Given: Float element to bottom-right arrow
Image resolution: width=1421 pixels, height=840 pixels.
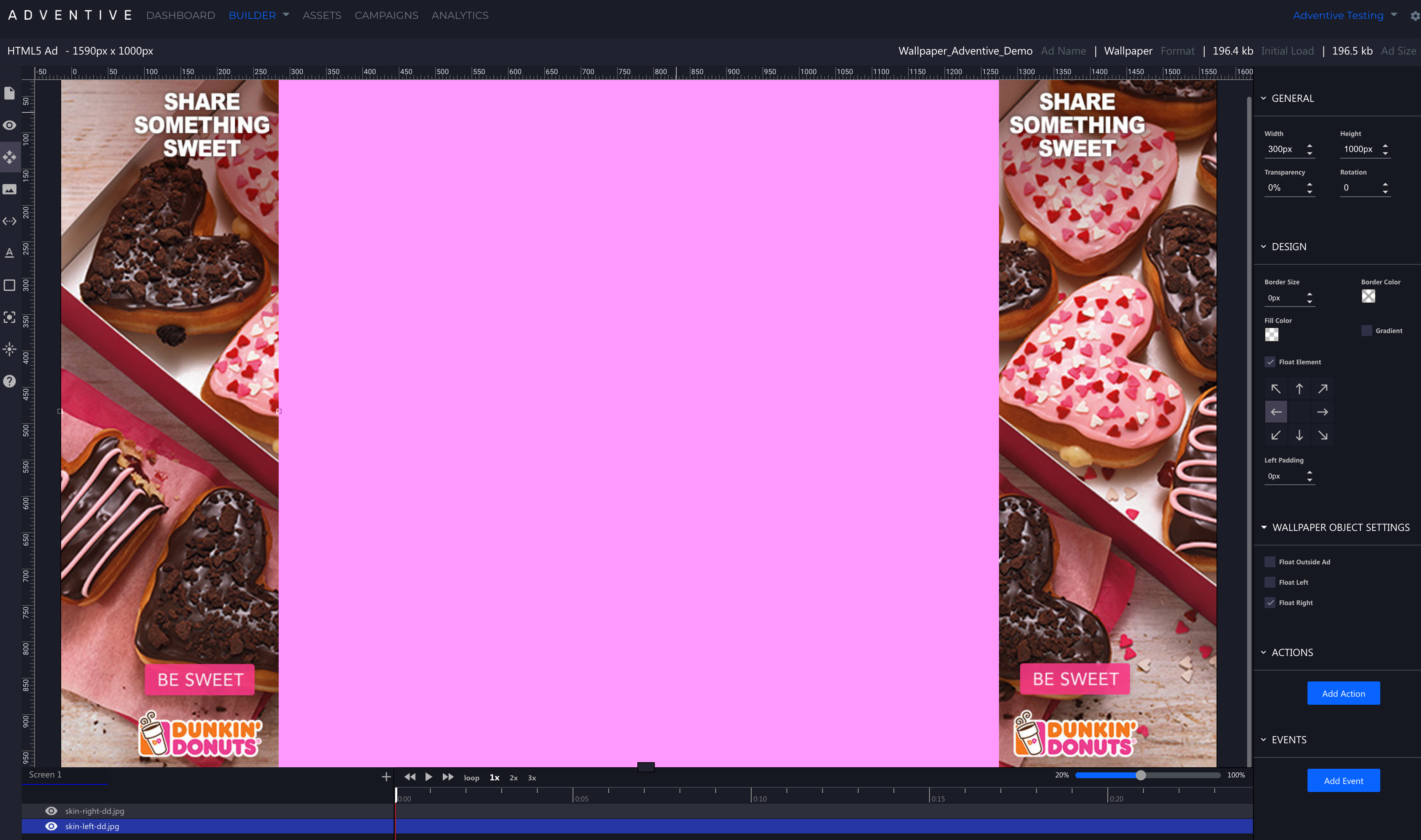Looking at the screenshot, I should click(1322, 435).
